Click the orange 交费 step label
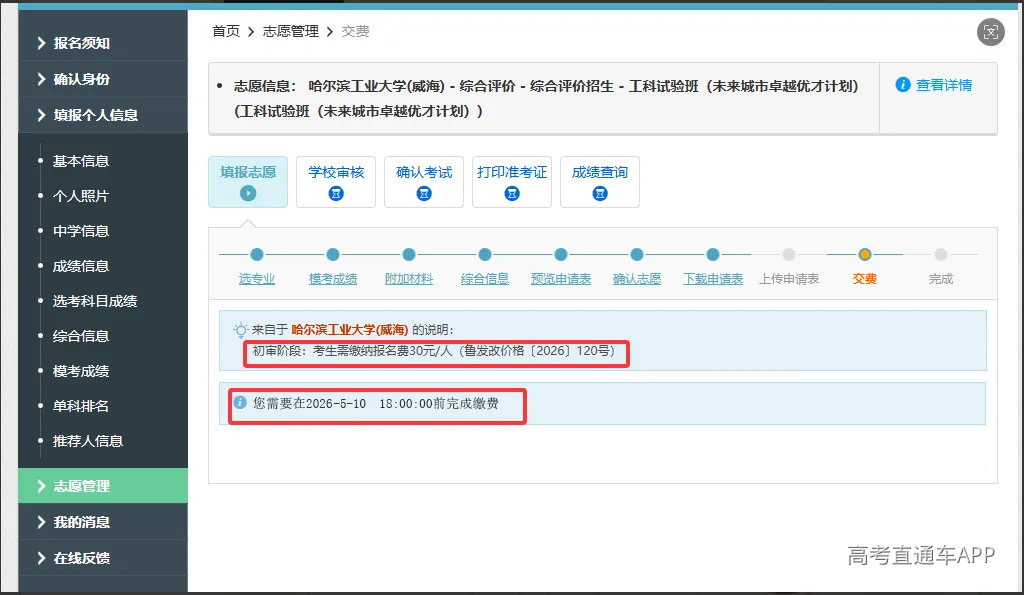The image size is (1024, 595). pyautogui.click(x=865, y=279)
